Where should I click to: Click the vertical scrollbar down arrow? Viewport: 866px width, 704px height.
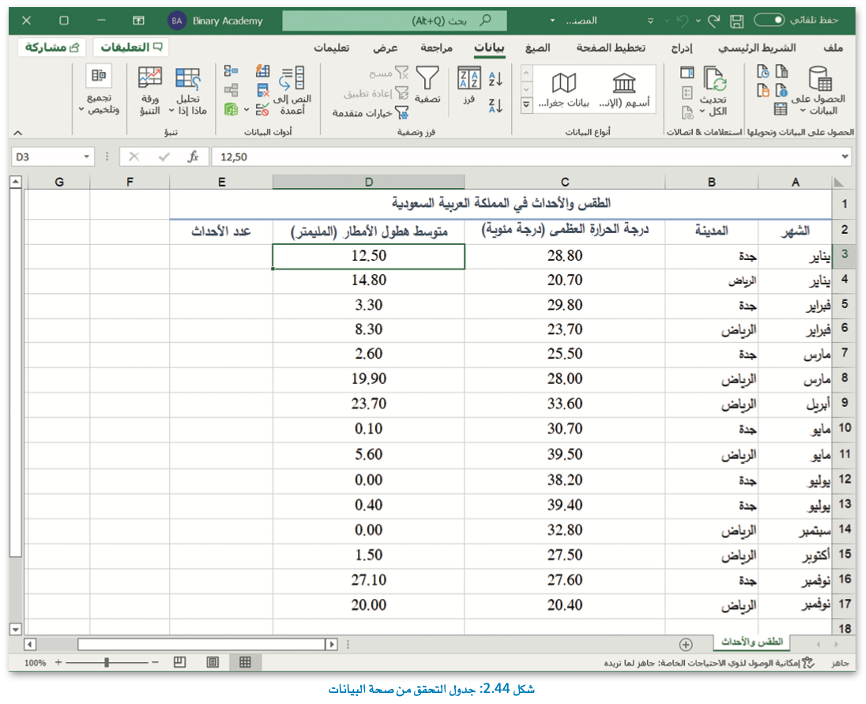click(15, 629)
